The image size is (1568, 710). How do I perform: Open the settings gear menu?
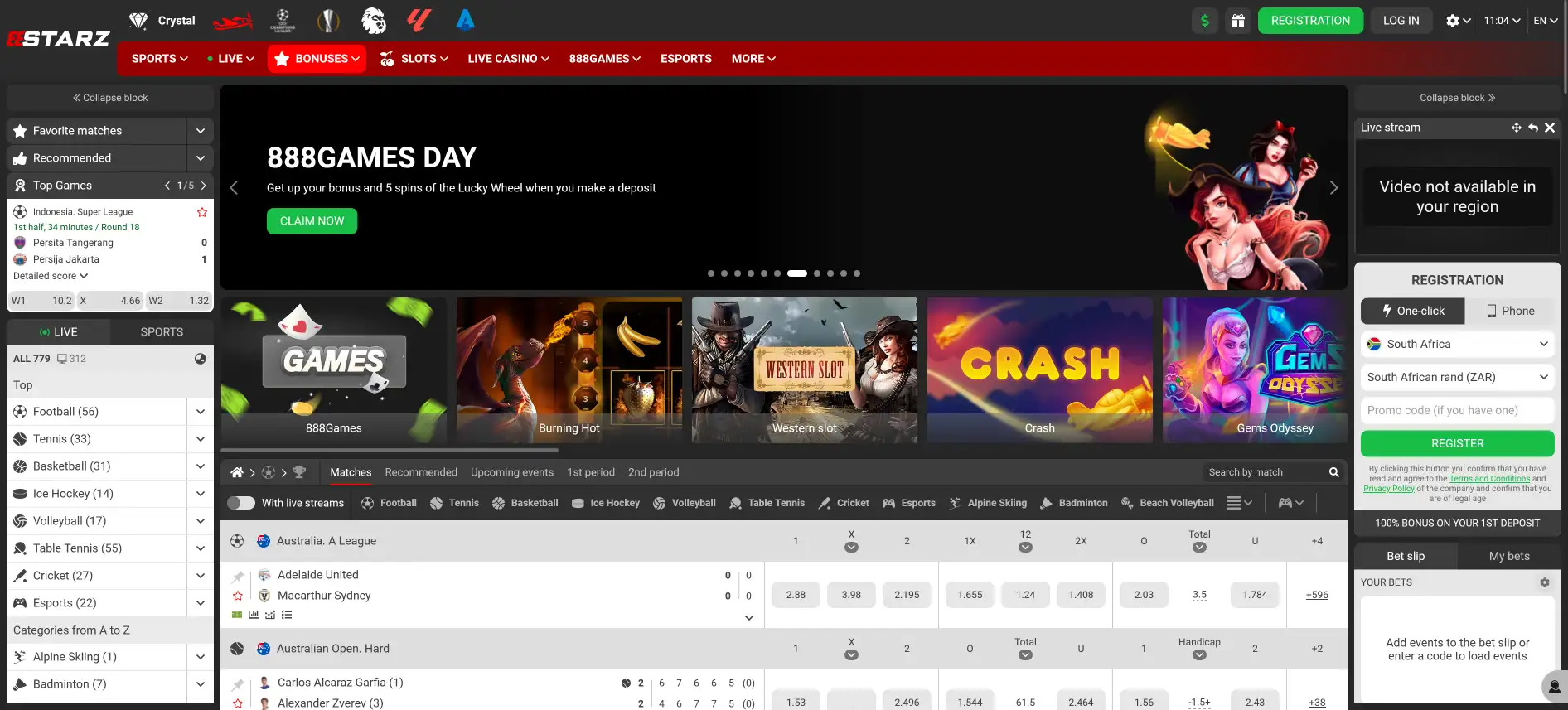pyautogui.click(x=1458, y=21)
